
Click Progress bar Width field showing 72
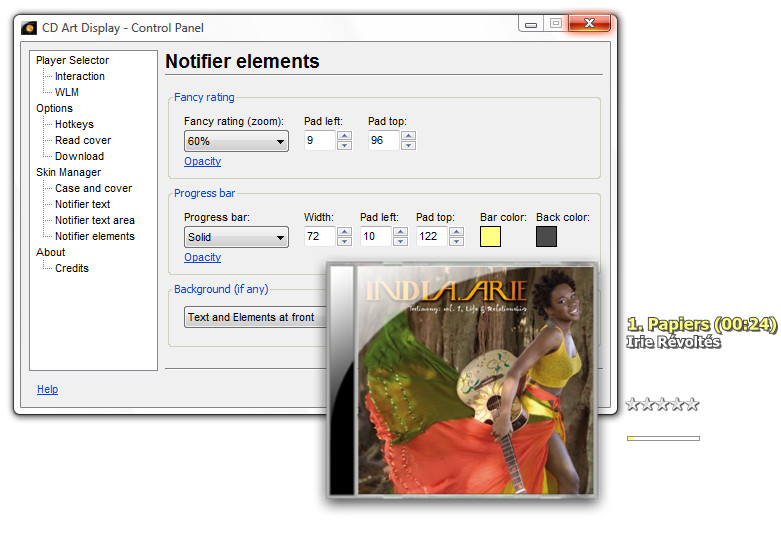click(320, 237)
